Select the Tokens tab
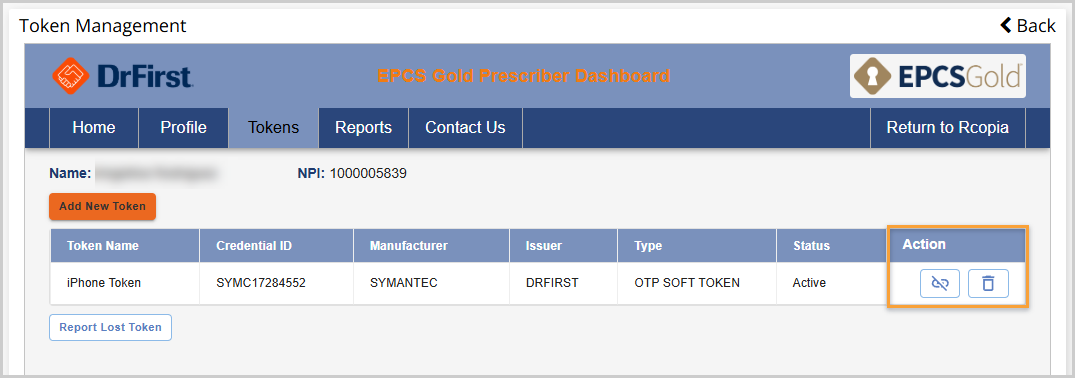Screen dimensions: 1075x378 [274, 128]
